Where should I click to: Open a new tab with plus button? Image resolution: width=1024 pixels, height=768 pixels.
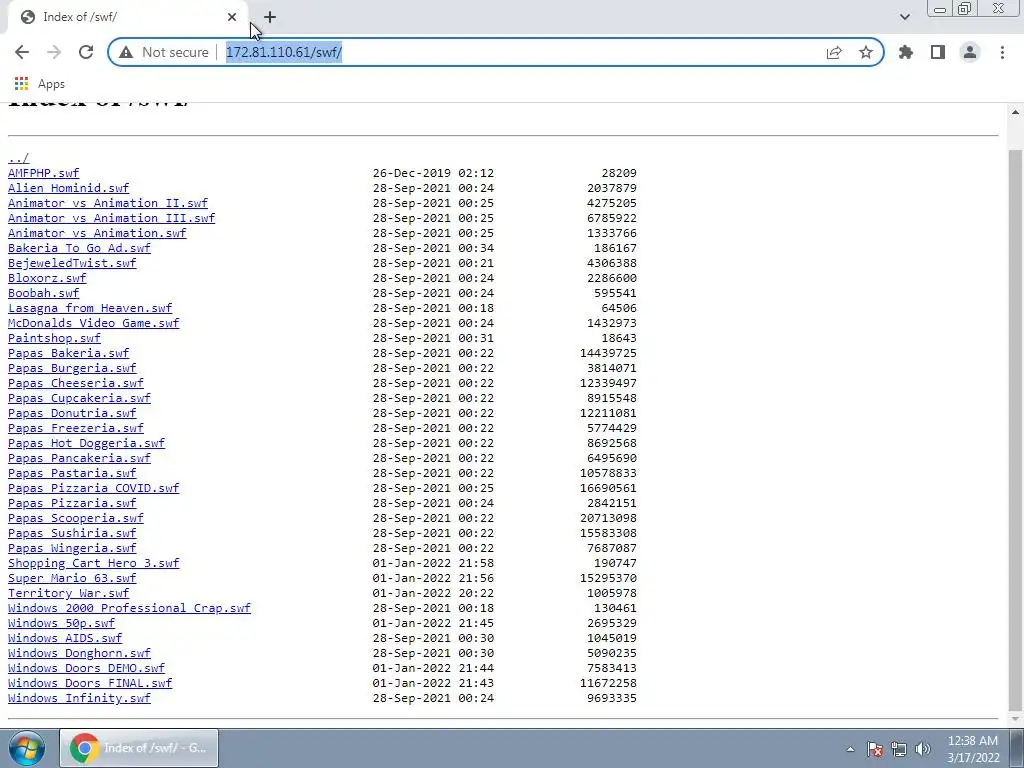[270, 17]
